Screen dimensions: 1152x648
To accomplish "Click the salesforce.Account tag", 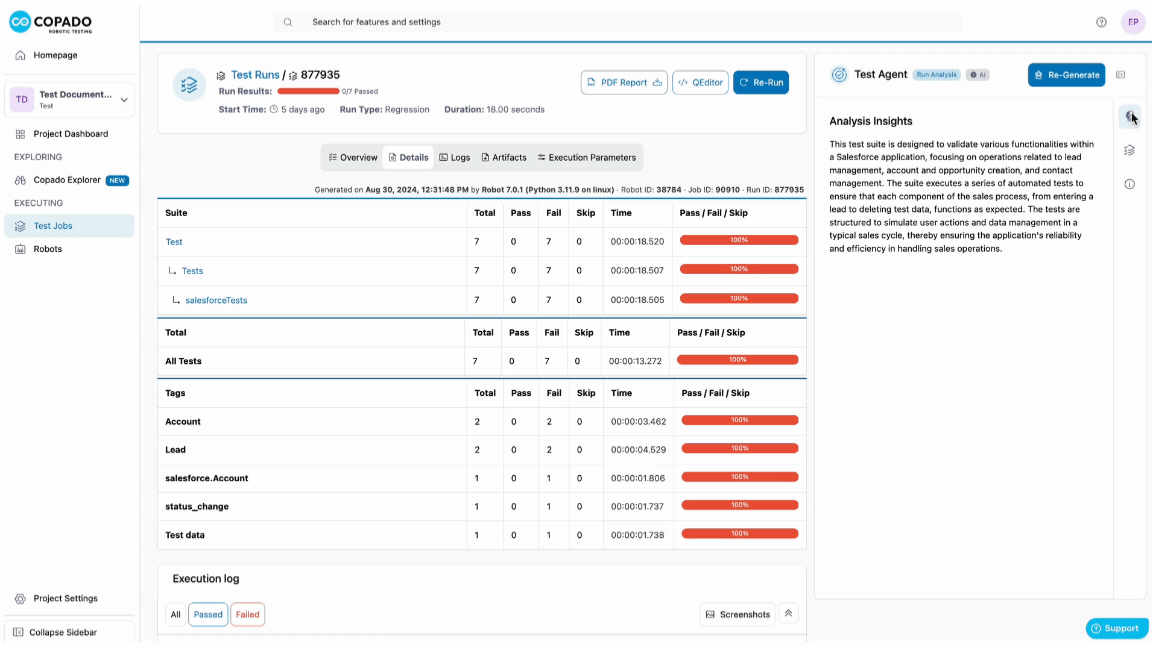I will click(206, 478).
